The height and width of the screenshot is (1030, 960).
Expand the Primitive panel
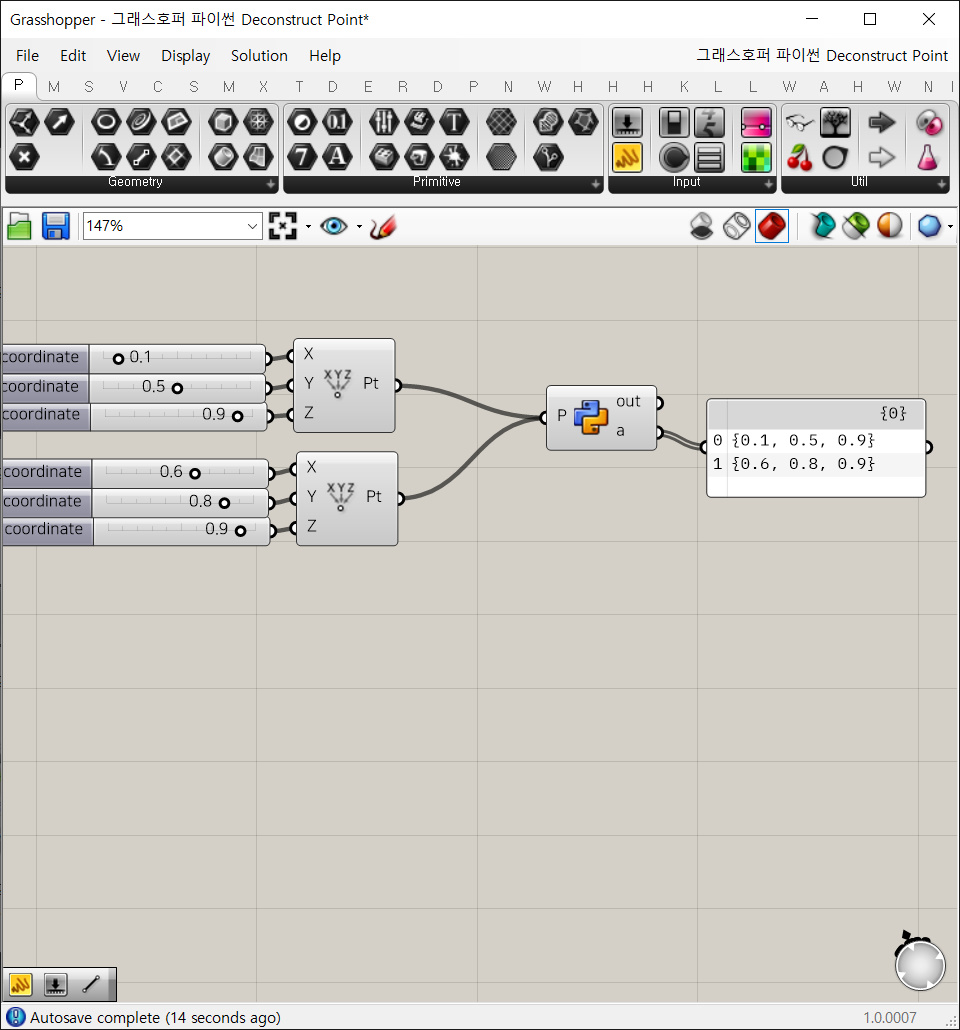(595, 185)
